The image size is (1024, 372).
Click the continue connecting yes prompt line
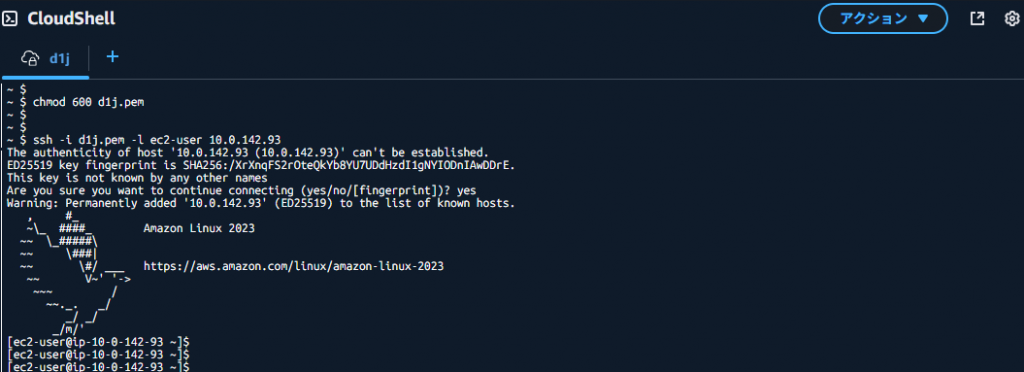(242, 191)
